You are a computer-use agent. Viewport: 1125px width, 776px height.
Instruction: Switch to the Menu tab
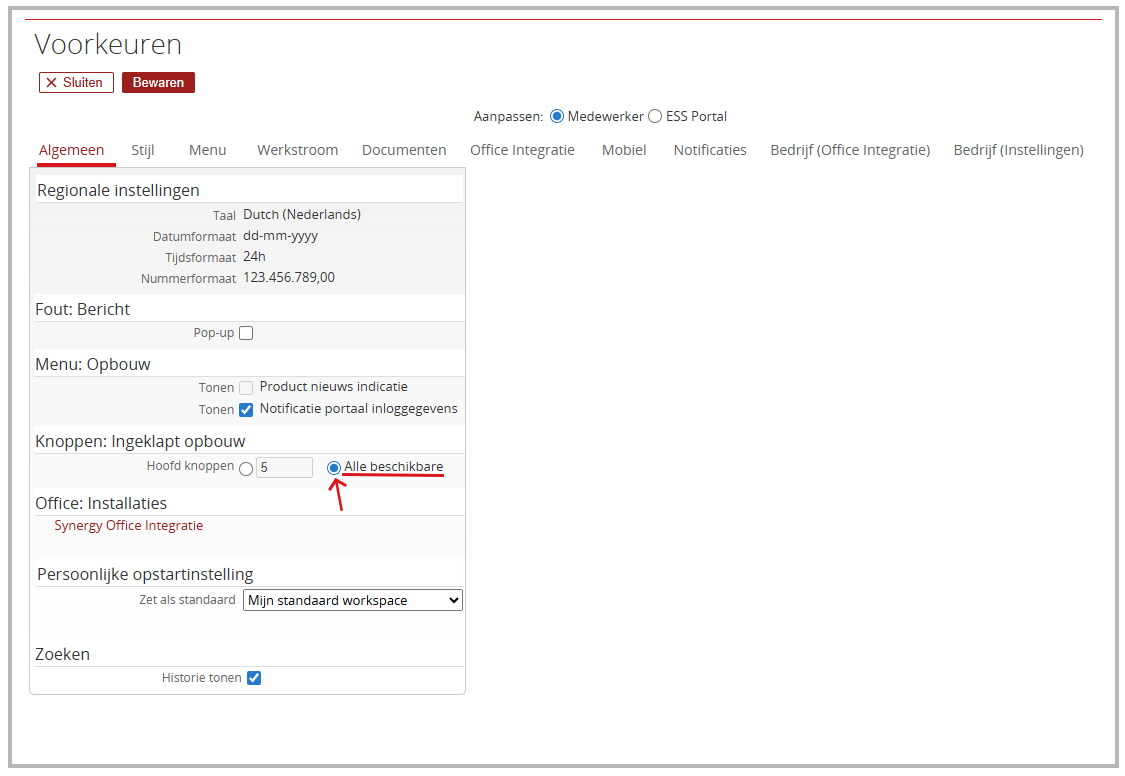coord(207,150)
